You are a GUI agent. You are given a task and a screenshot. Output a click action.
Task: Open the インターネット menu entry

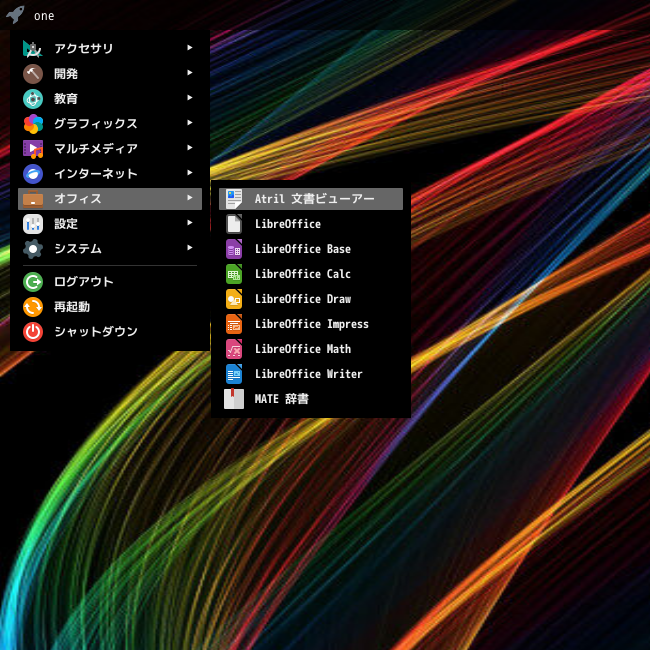pos(110,174)
